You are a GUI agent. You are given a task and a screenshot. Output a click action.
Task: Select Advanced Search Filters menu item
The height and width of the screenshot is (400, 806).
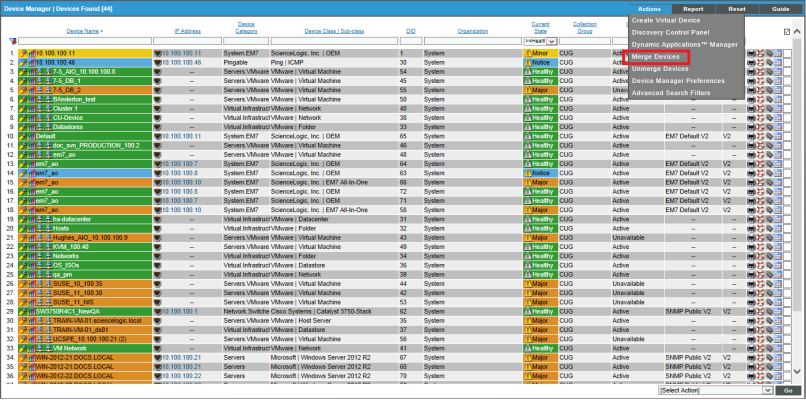click(671, 93)
